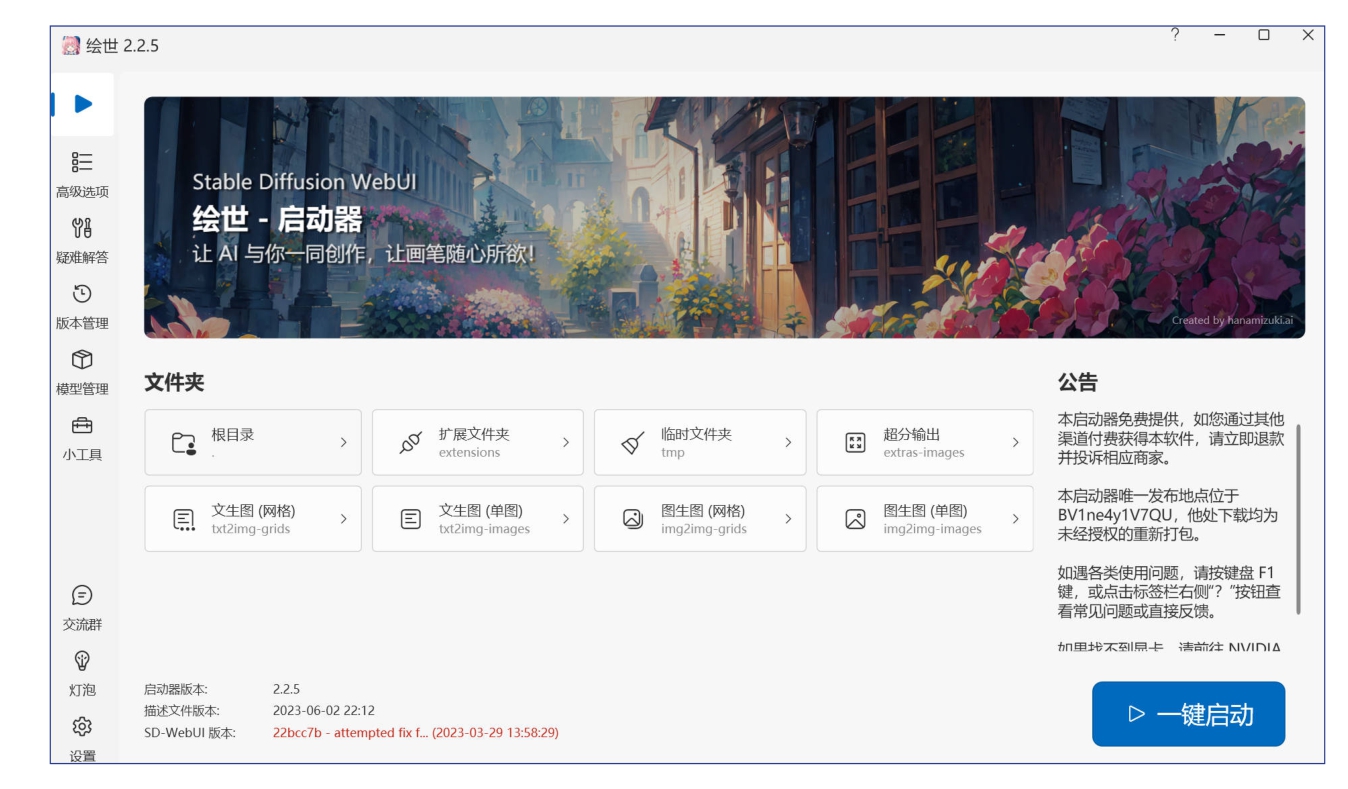Click the 文生图 (单图) document icon
This screenshot has height=789, width=1348.
(x=410, y=518)
